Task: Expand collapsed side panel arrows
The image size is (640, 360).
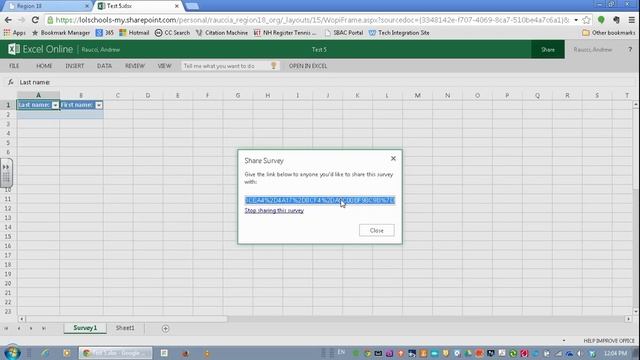Action: click(x=6, y=167)
